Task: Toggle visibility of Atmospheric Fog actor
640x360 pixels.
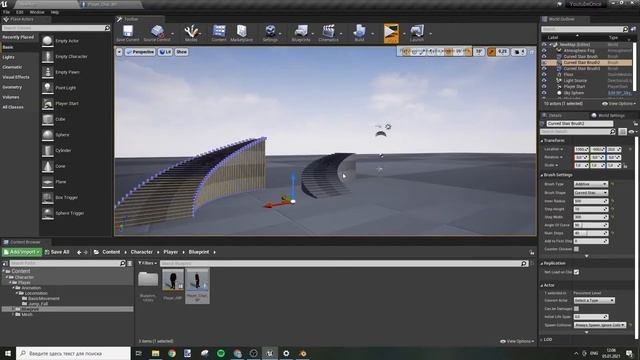Action: [544, 51]
